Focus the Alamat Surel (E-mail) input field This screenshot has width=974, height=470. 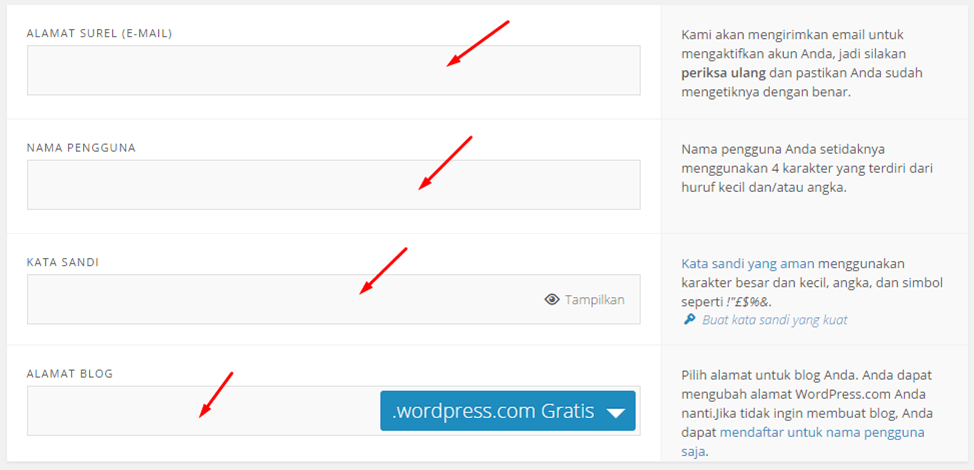333,70
